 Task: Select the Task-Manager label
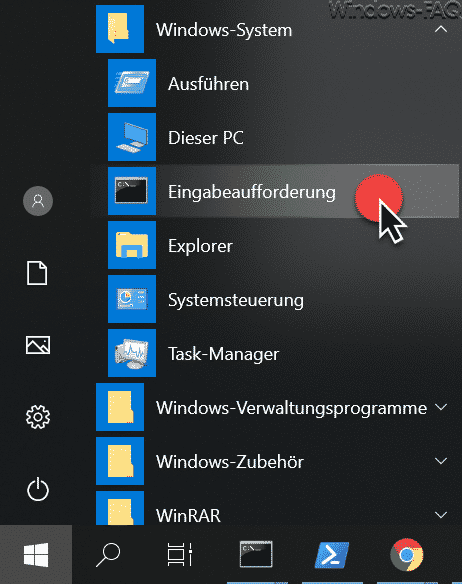(x=224, y=355)
